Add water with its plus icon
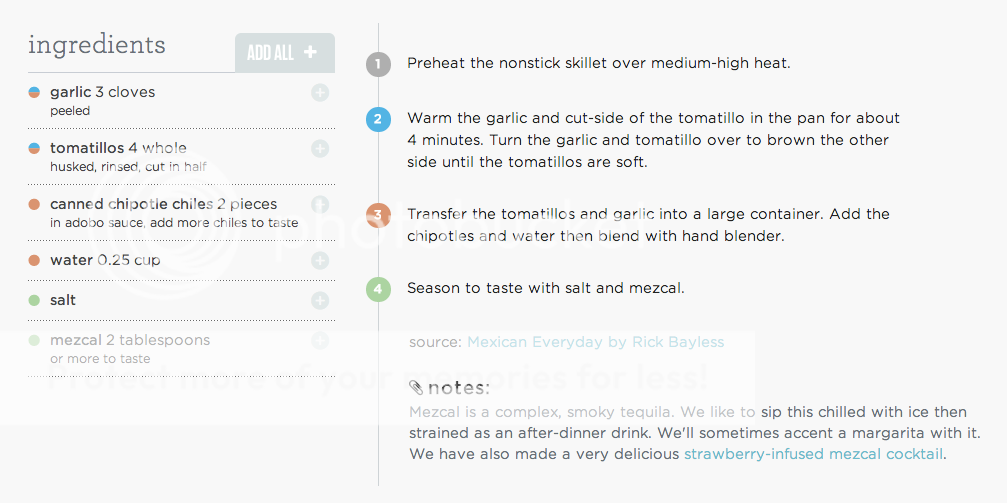 320,260
